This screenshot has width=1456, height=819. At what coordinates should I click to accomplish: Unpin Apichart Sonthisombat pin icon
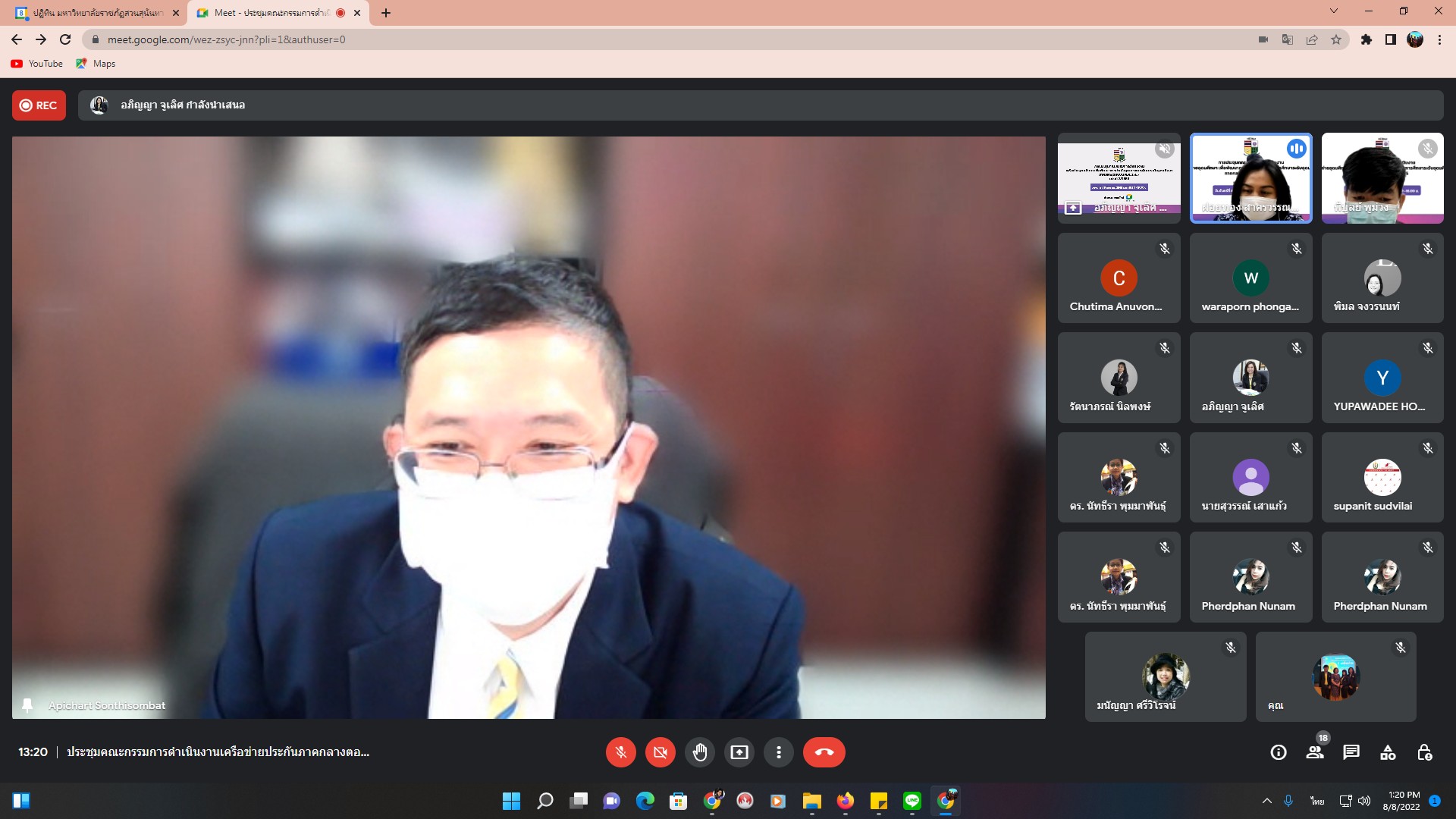(x=27, y=705)
